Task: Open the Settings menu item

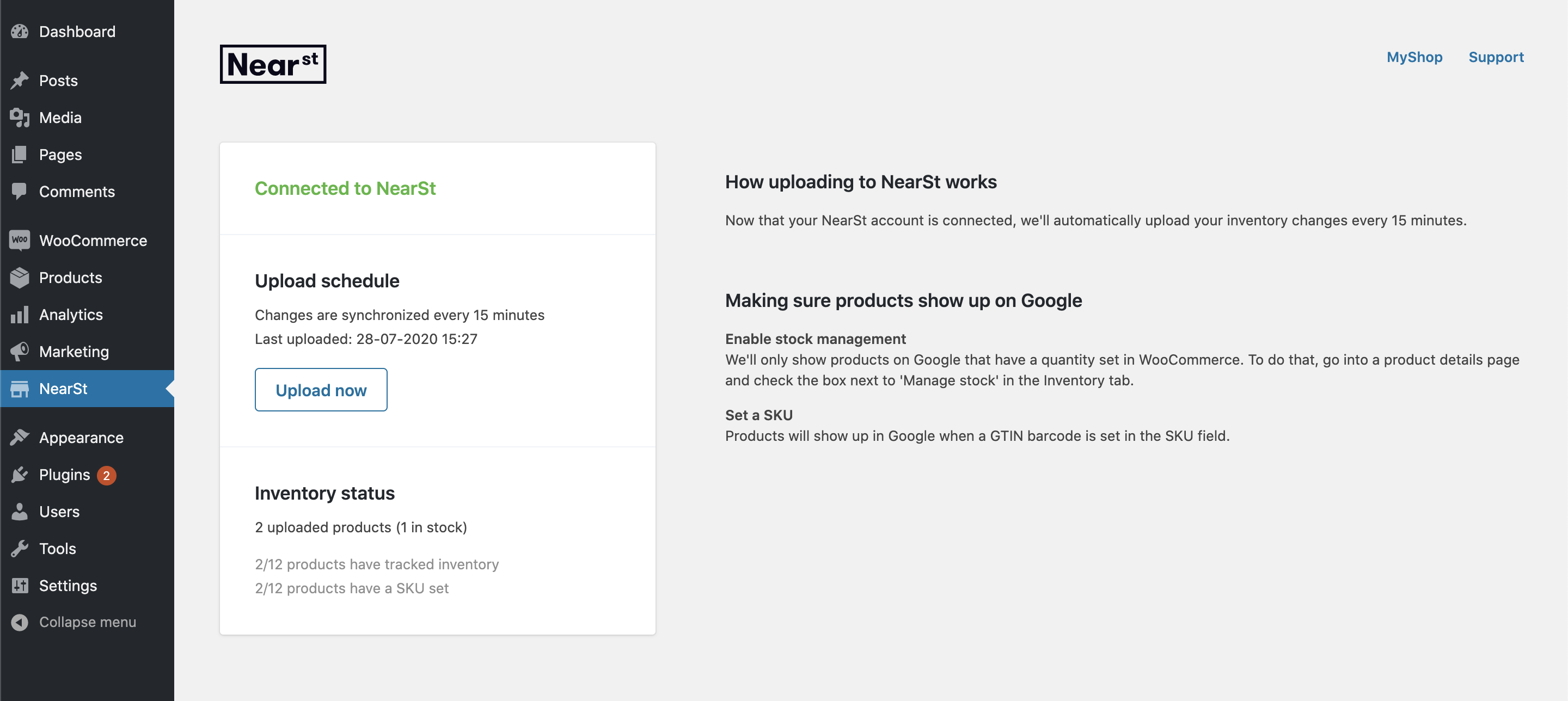Action: click(68, 586)
